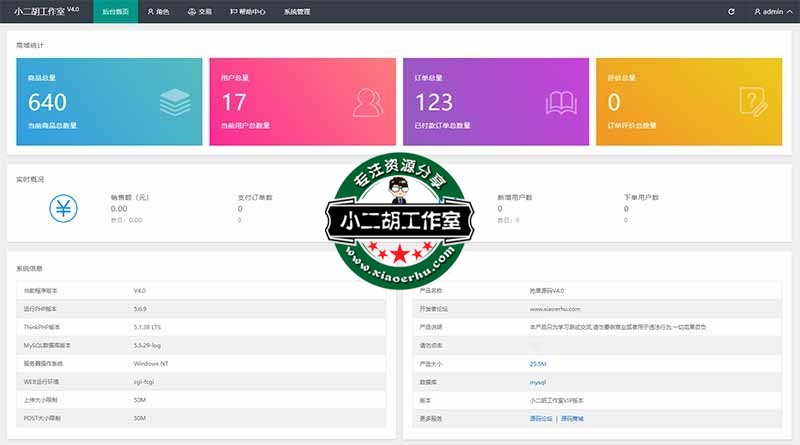
Task: Click the refresh icon in top bar
Action: point(731,12)
